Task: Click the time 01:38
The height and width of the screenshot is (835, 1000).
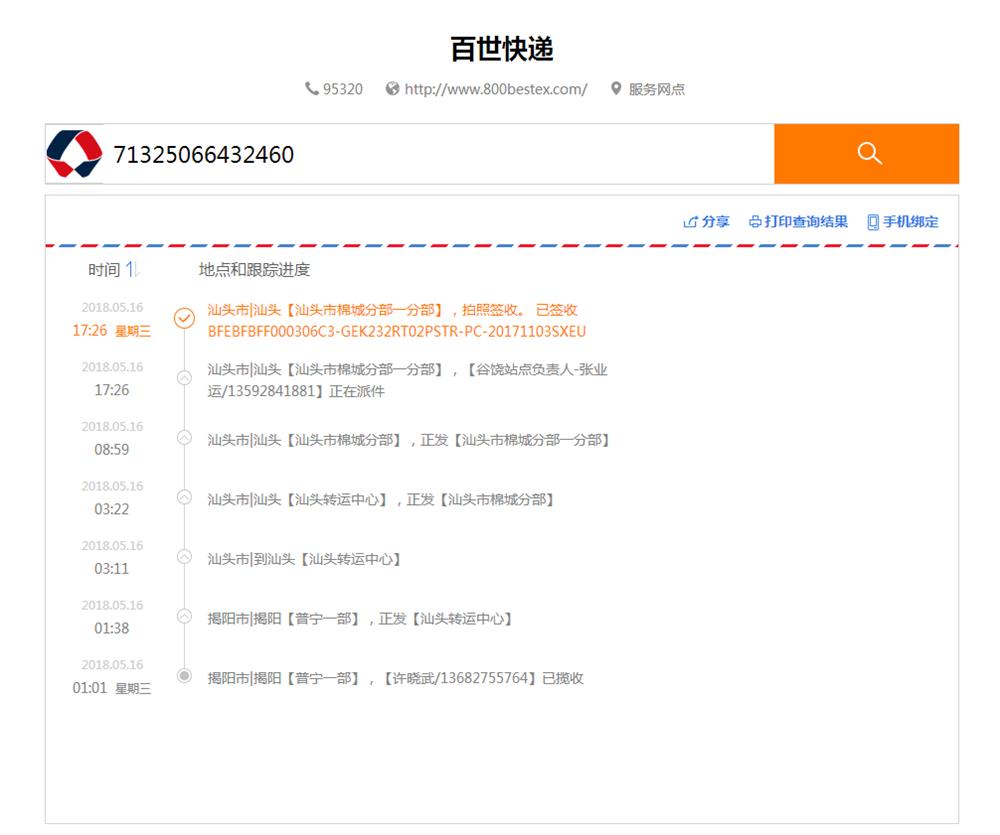Action: tap(112, 628)
